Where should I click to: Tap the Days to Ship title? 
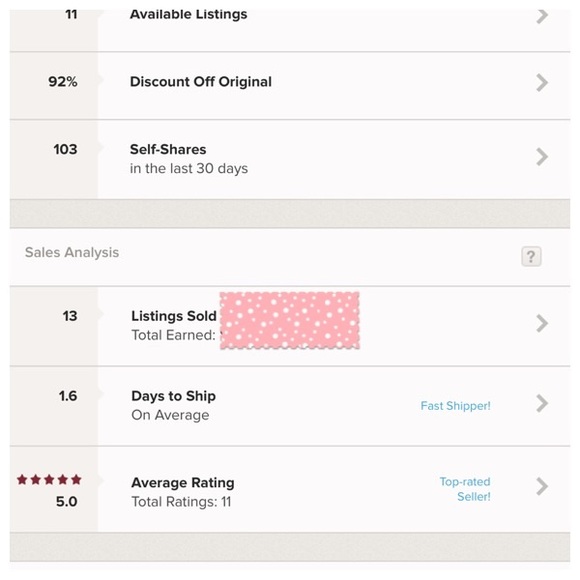[x=173, y=396]
